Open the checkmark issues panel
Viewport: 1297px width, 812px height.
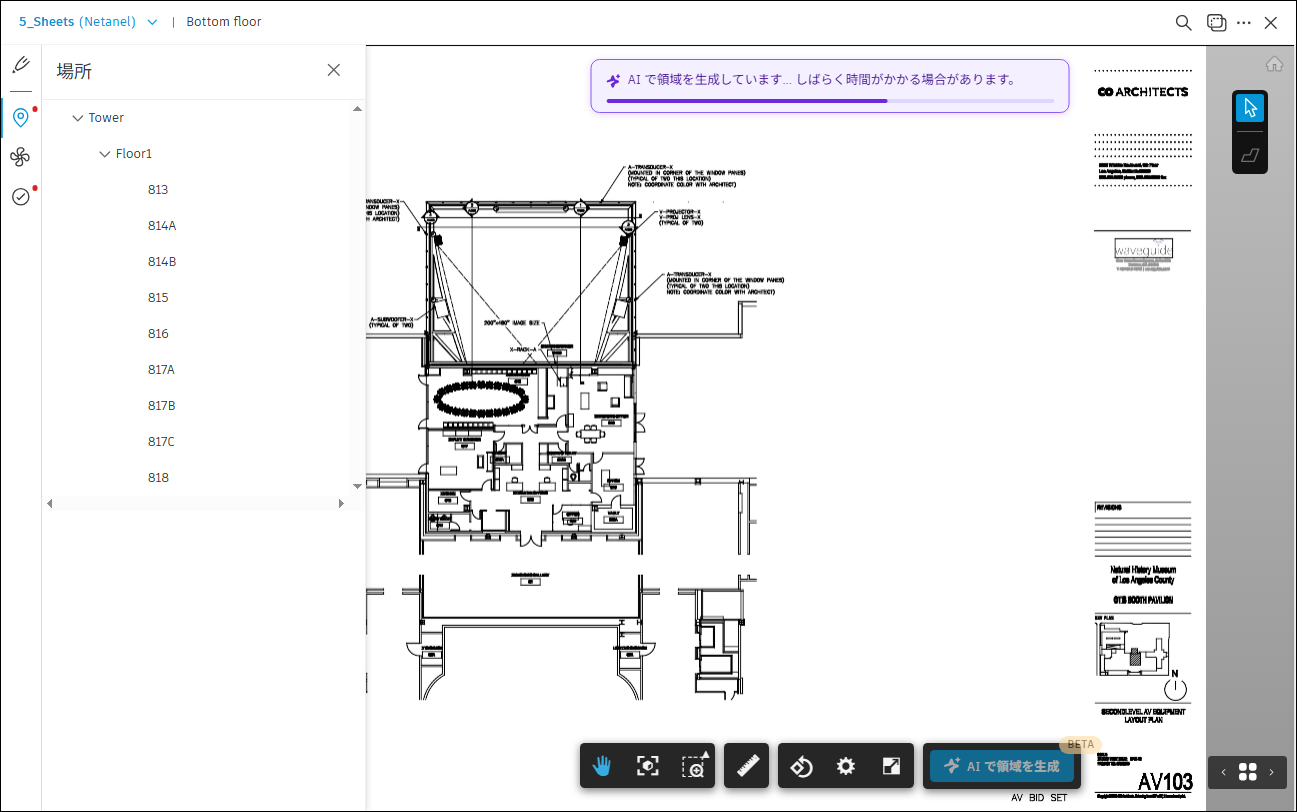(x=20, y=196)
